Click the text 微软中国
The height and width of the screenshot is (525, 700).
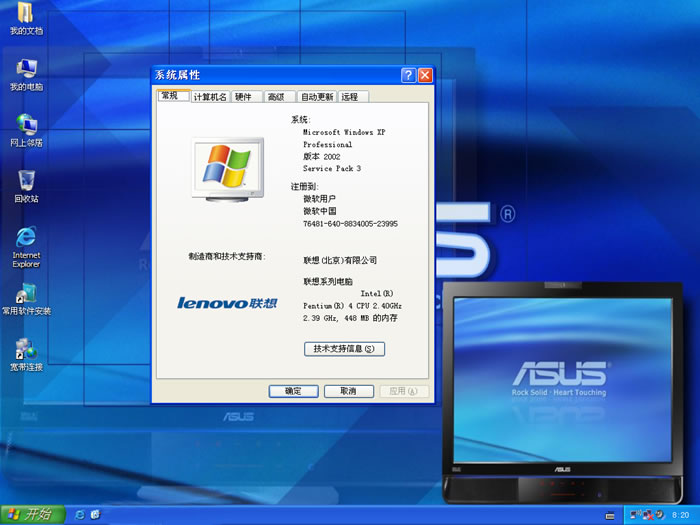[x=320, y=211]
